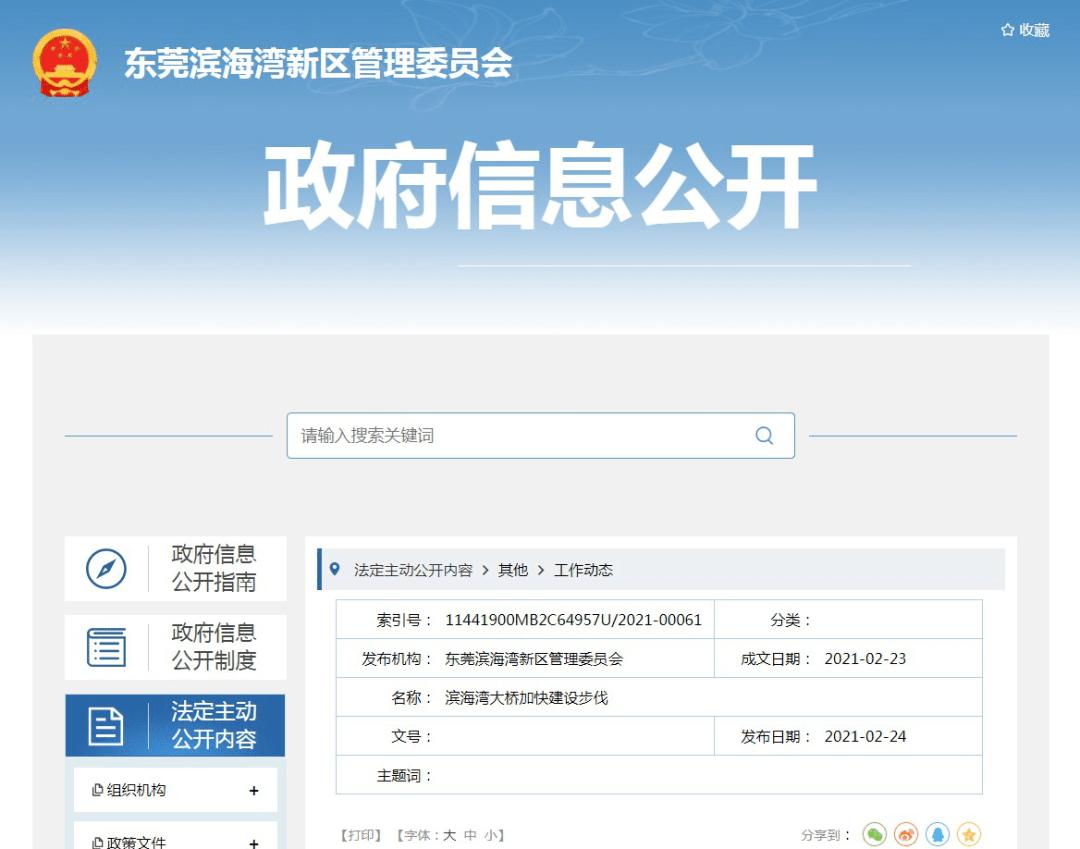Share the article to Weibo
Image resolution: width=1080 pixels, height=849 pixels.
click(906, 833)
